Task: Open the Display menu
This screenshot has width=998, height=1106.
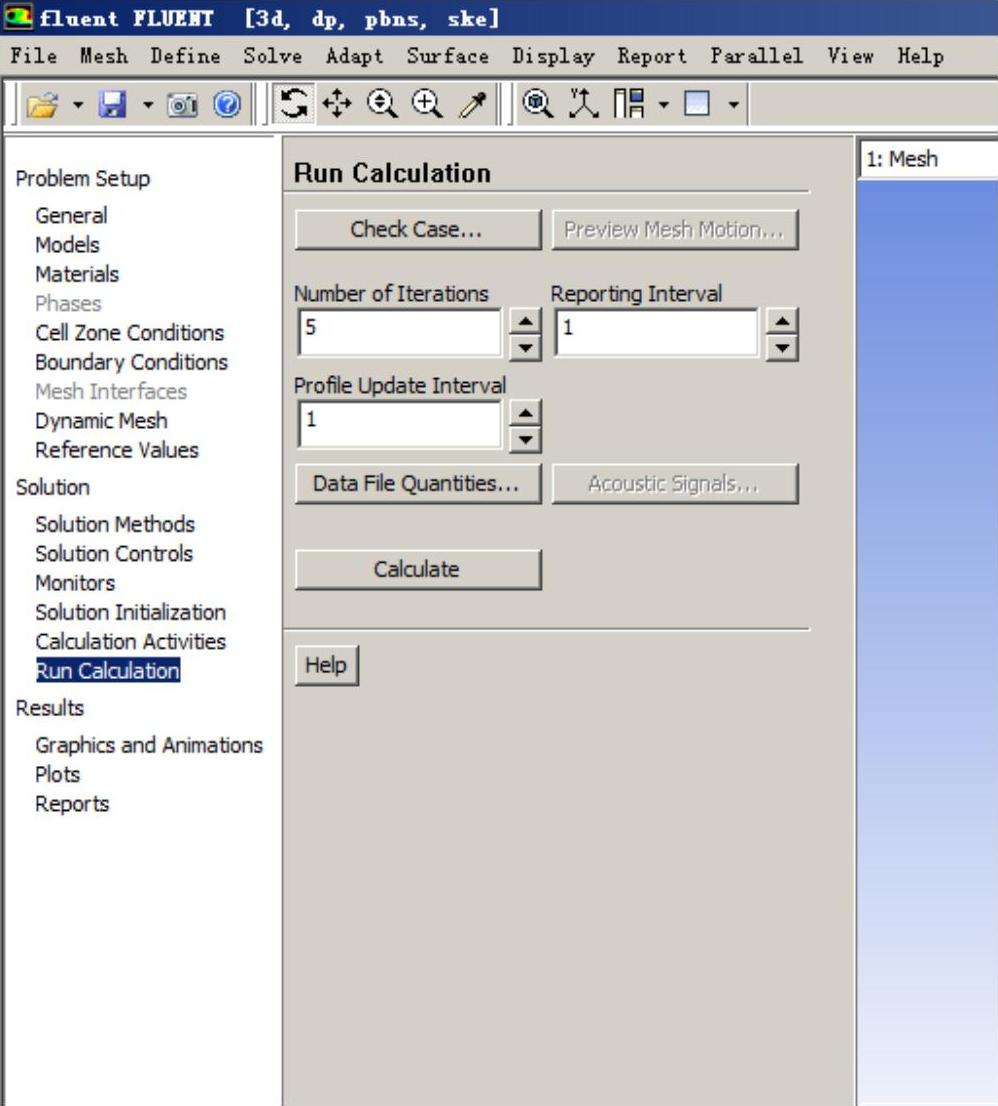Action: click(554, 56)
